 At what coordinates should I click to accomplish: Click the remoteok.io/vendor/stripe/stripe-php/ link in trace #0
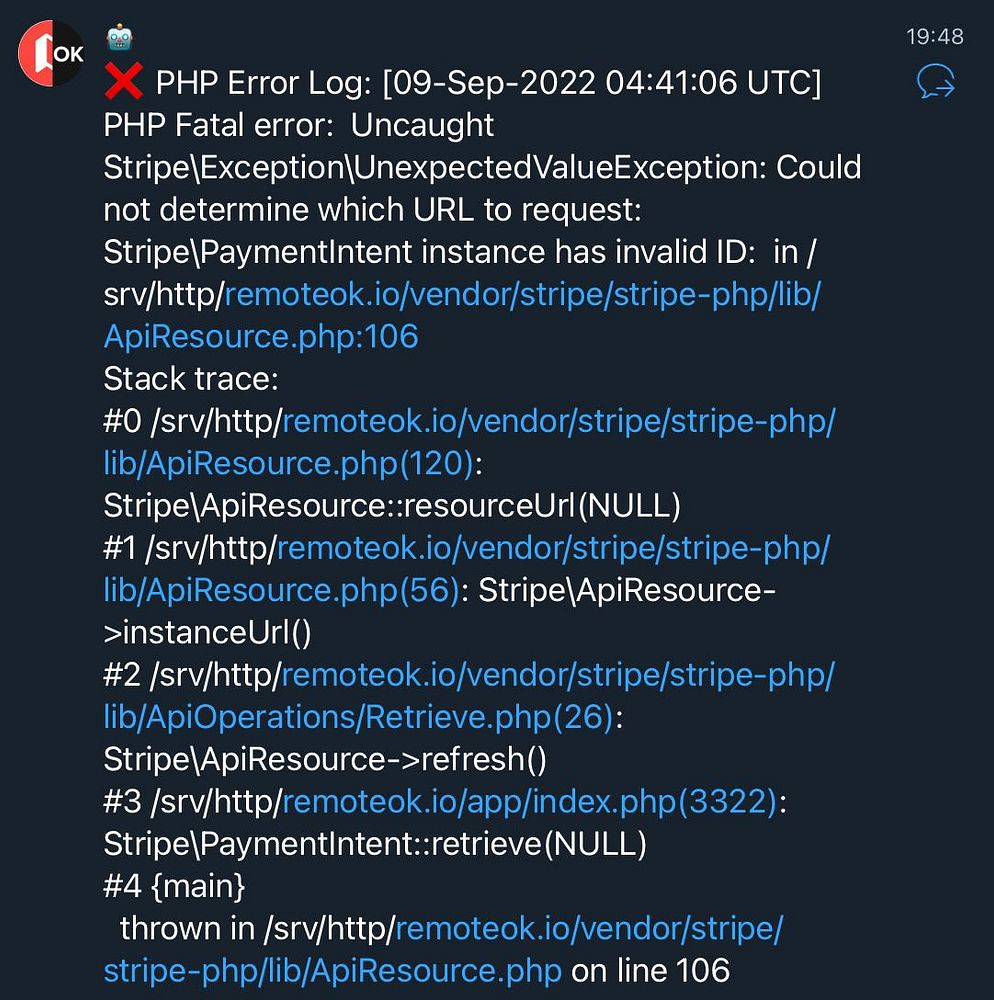[559, 422]
